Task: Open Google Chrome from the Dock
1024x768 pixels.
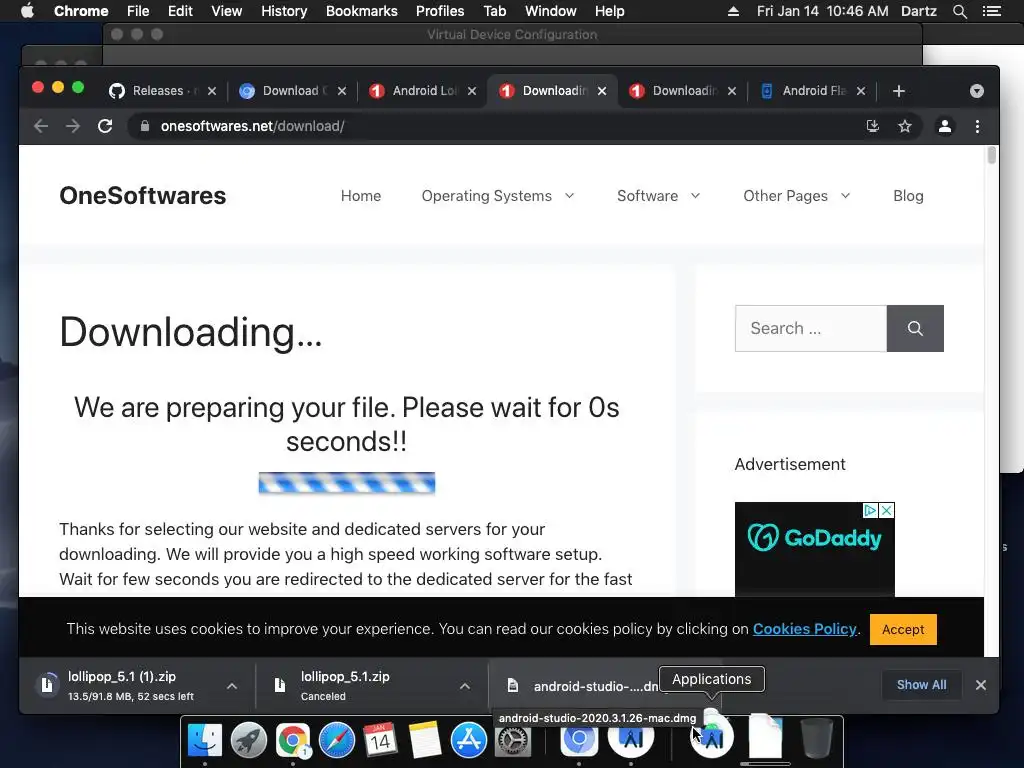Action: click(293, 740)
